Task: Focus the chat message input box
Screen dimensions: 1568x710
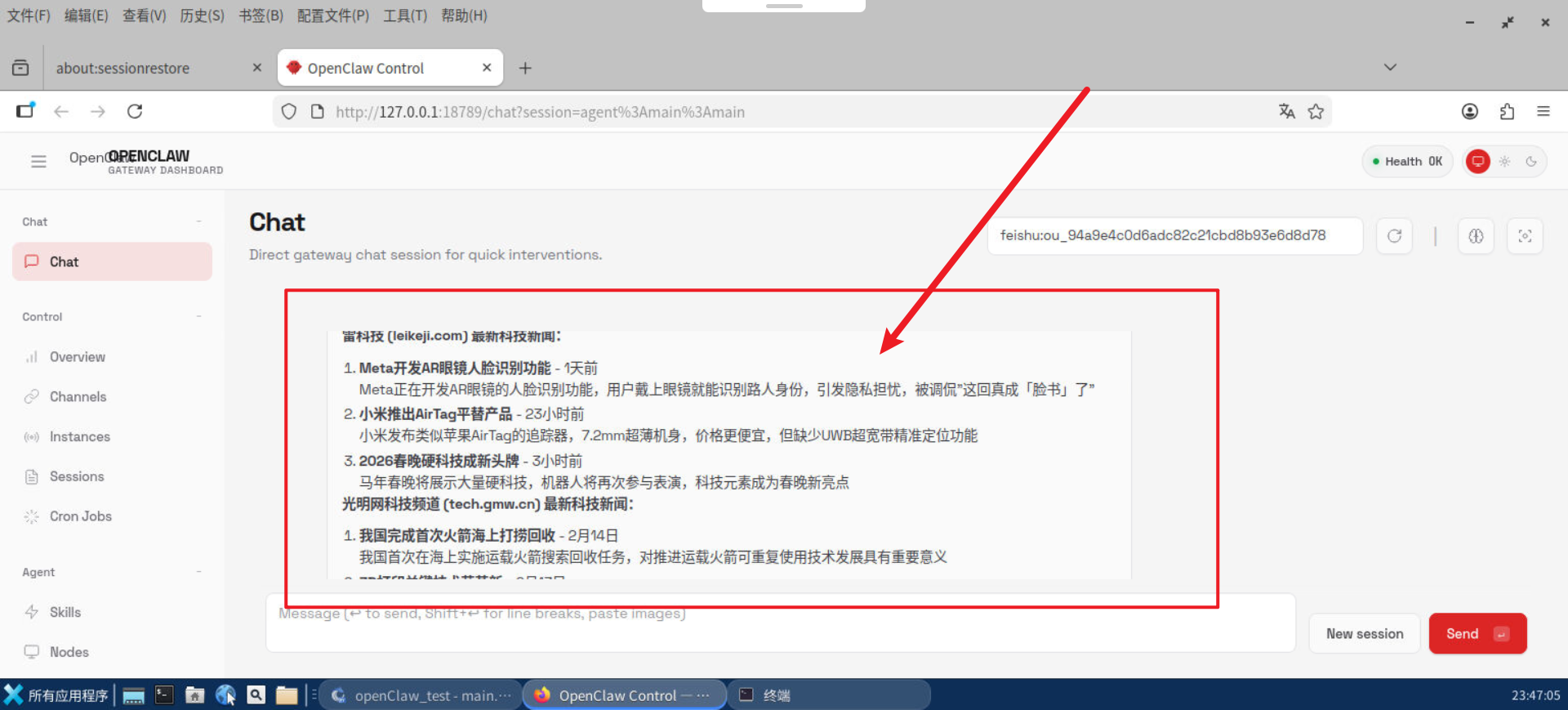Action: click(x=780, y=623)
